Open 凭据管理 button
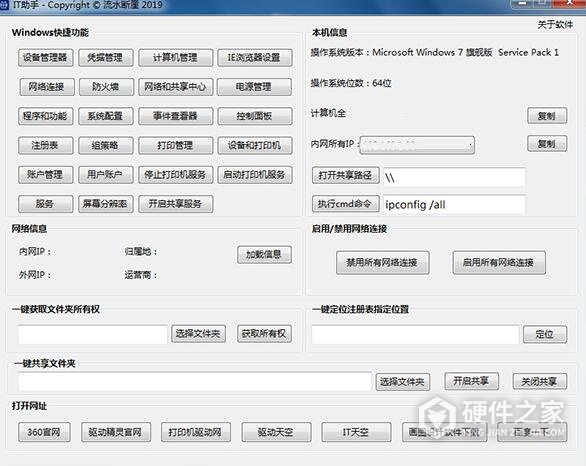This screenshot has width=586, height=466. [105, 58]
